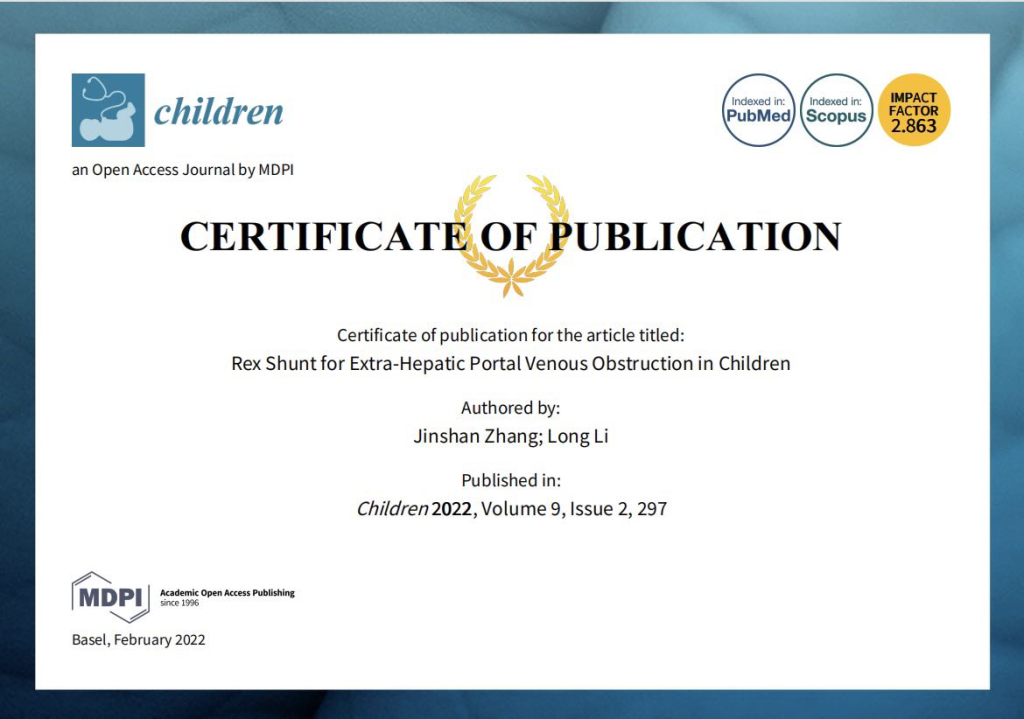Click the italic "children" wordmark beside the logo
This screenshot has width=1024, height=719.
(218, 111)
